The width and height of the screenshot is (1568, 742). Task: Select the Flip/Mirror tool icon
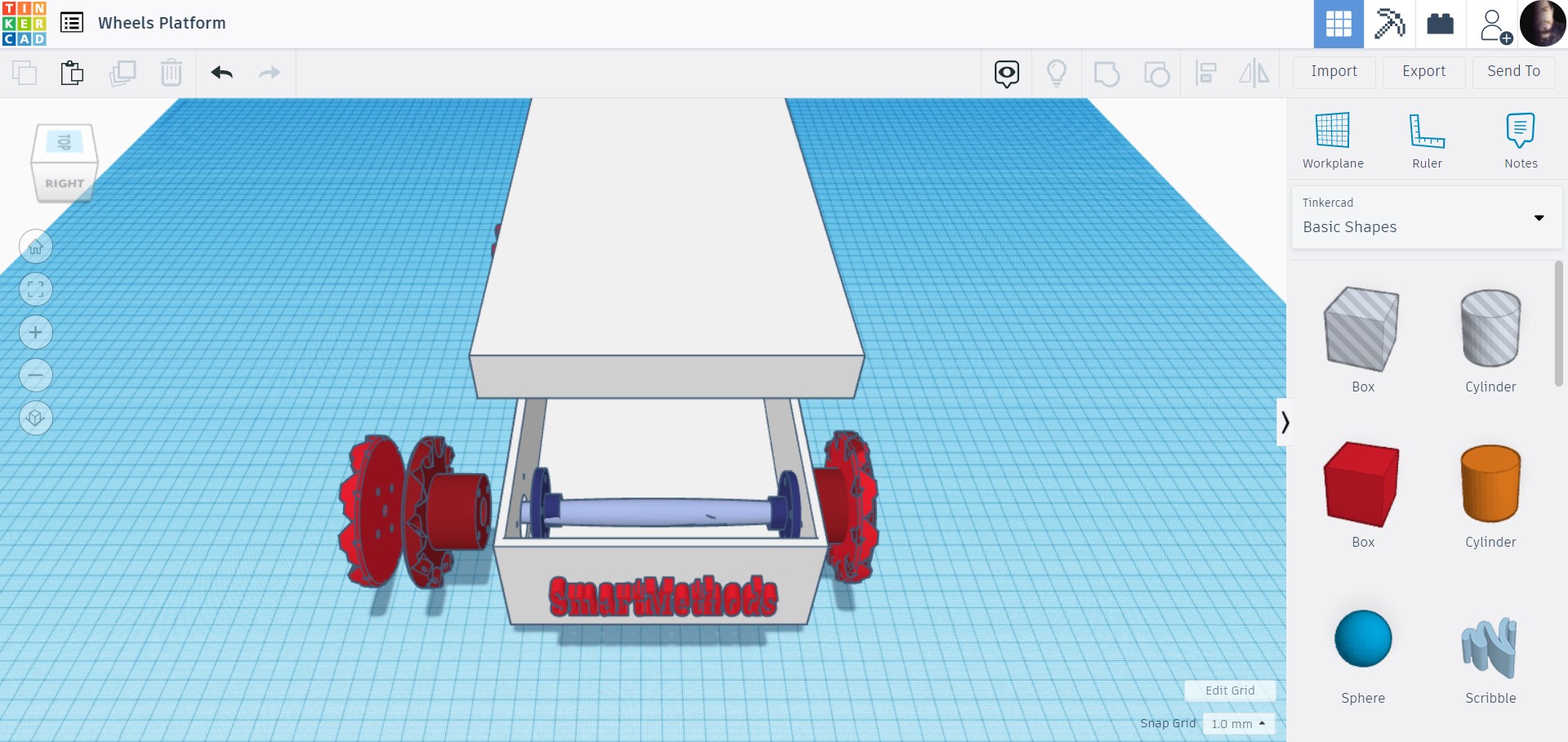[x=1254, y=73]
